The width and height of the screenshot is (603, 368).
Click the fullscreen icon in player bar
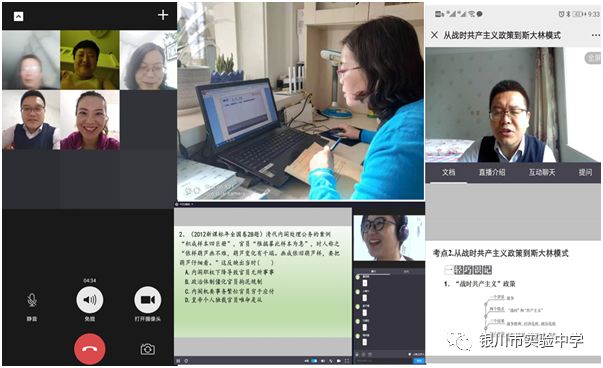coord(347,361)
